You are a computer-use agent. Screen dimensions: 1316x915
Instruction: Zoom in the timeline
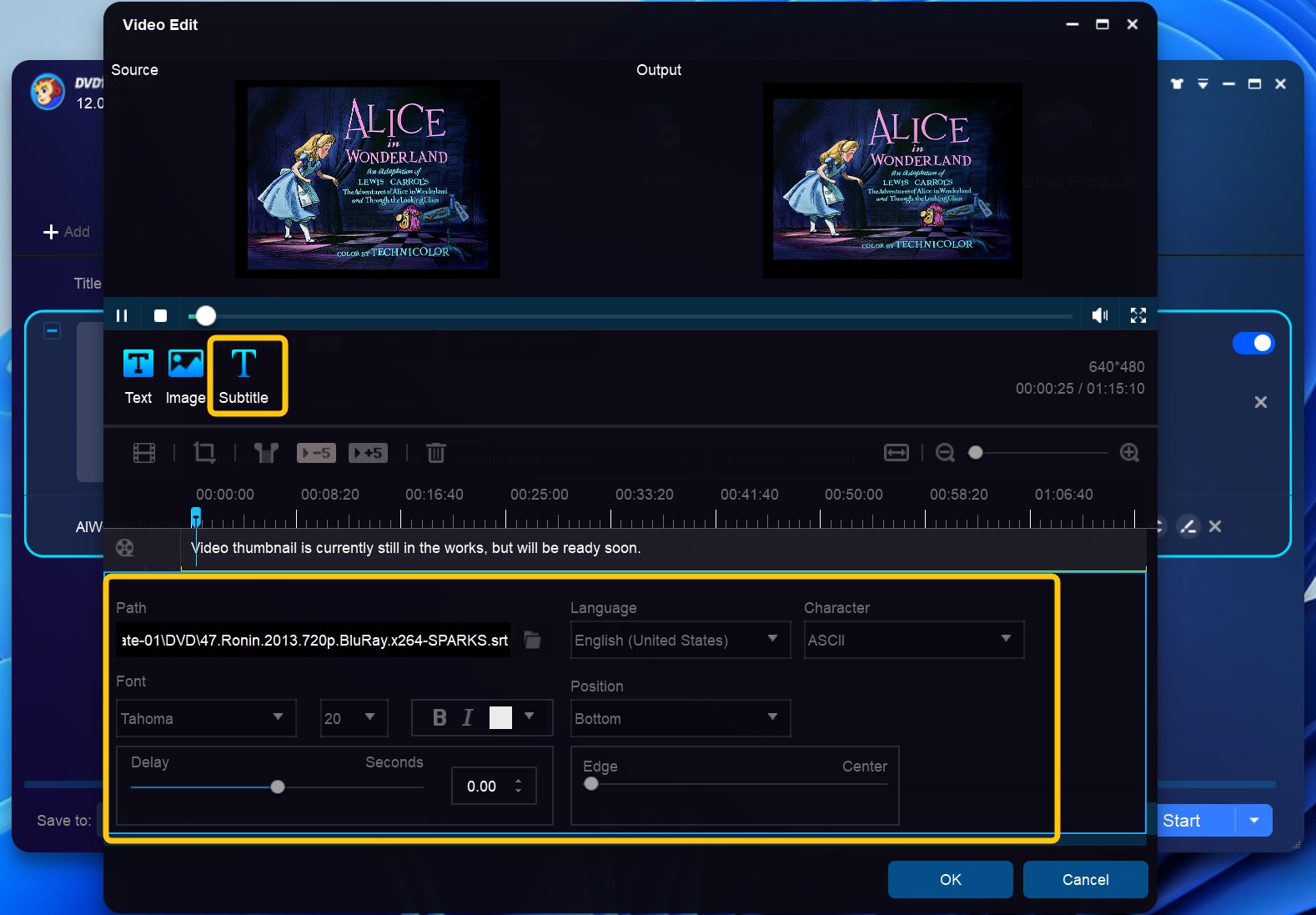click(x=1129, y=452)
